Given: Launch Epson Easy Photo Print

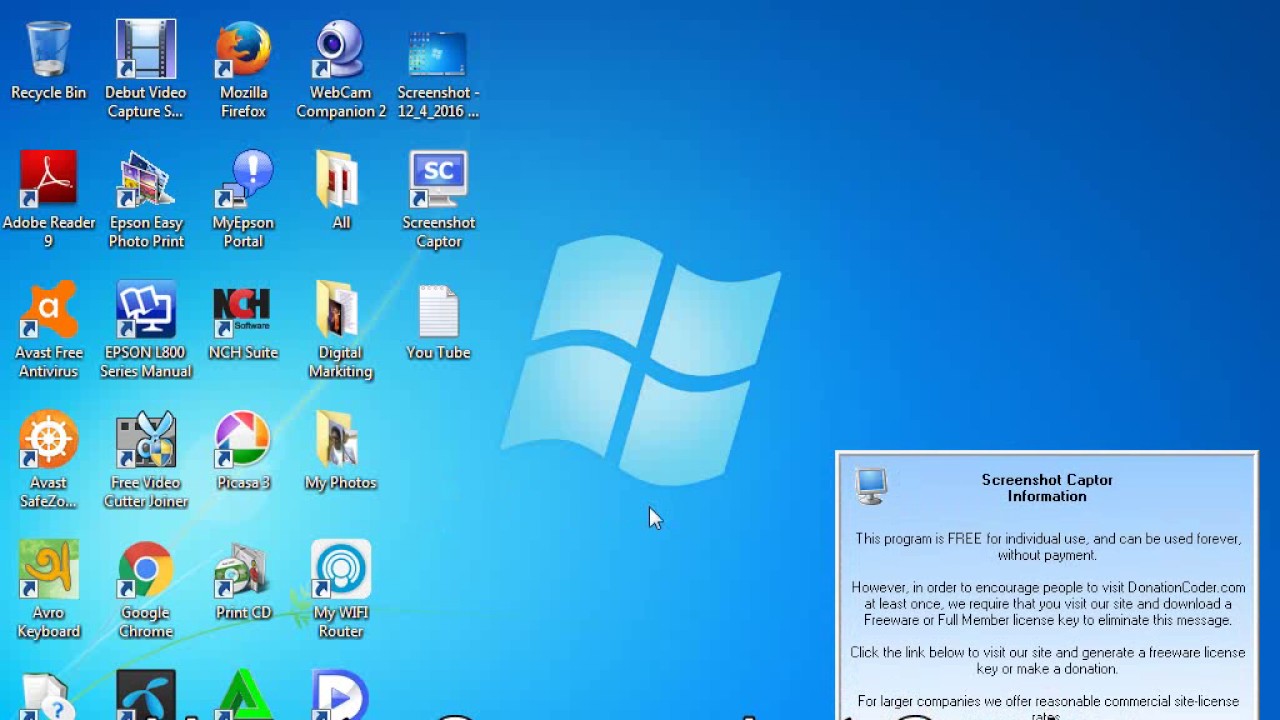Looking at the screenshot, I should [x=146, y=200].
